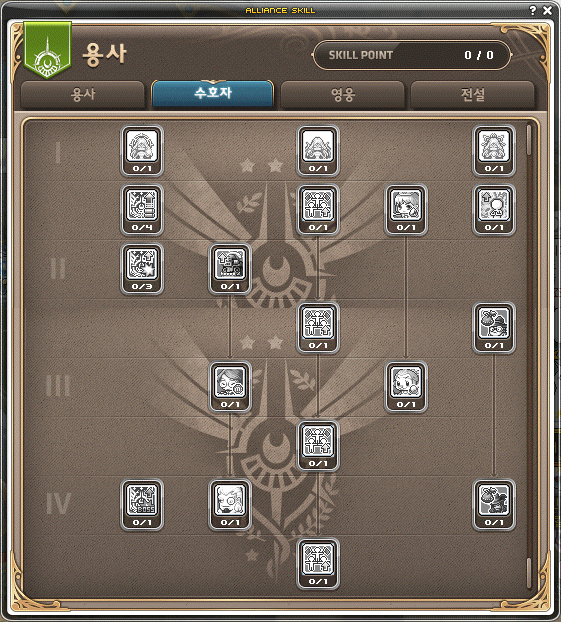Select the witch hat skill in tier IV
The width and height of the screenshot is (561, 622).
point(494,505)
